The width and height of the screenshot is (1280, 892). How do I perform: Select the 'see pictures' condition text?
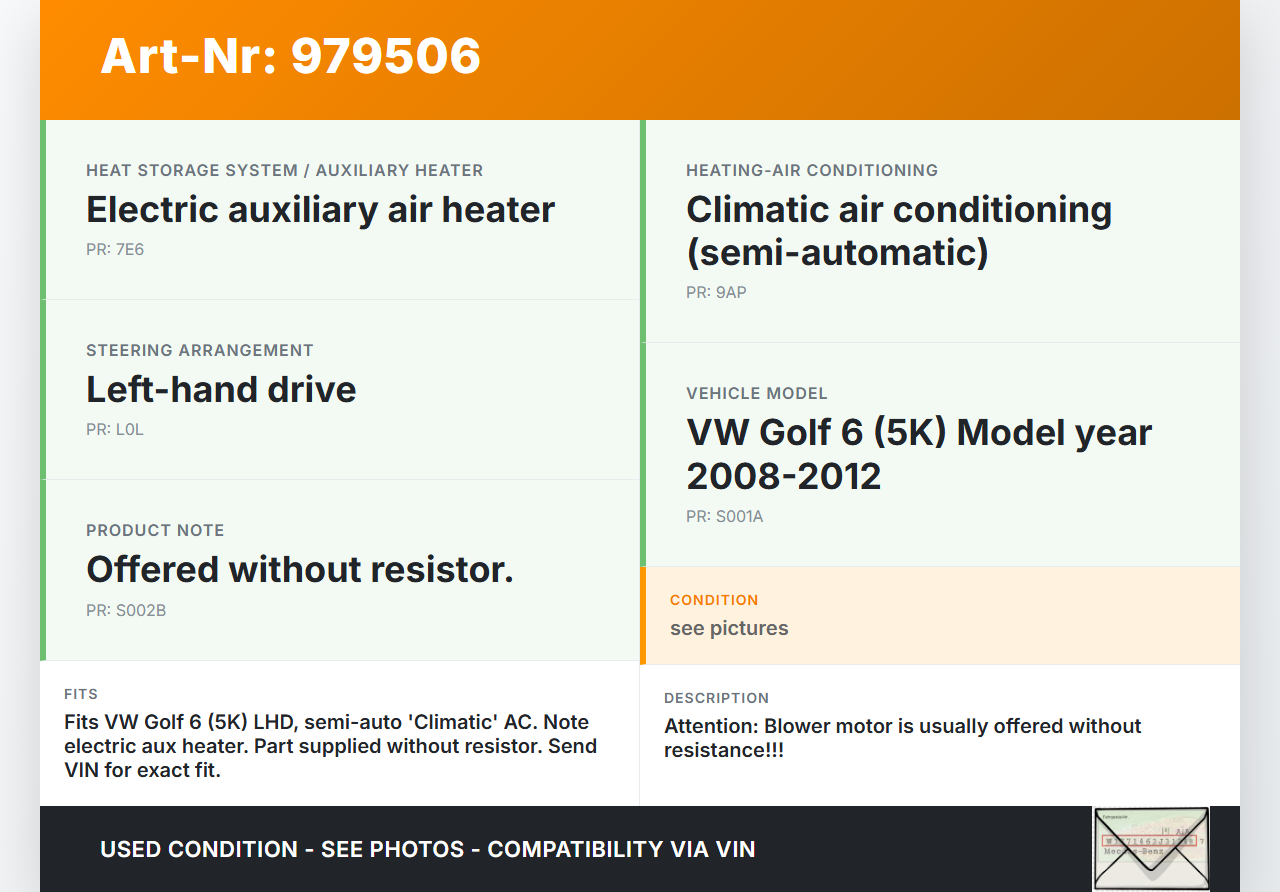coord(729,628)
